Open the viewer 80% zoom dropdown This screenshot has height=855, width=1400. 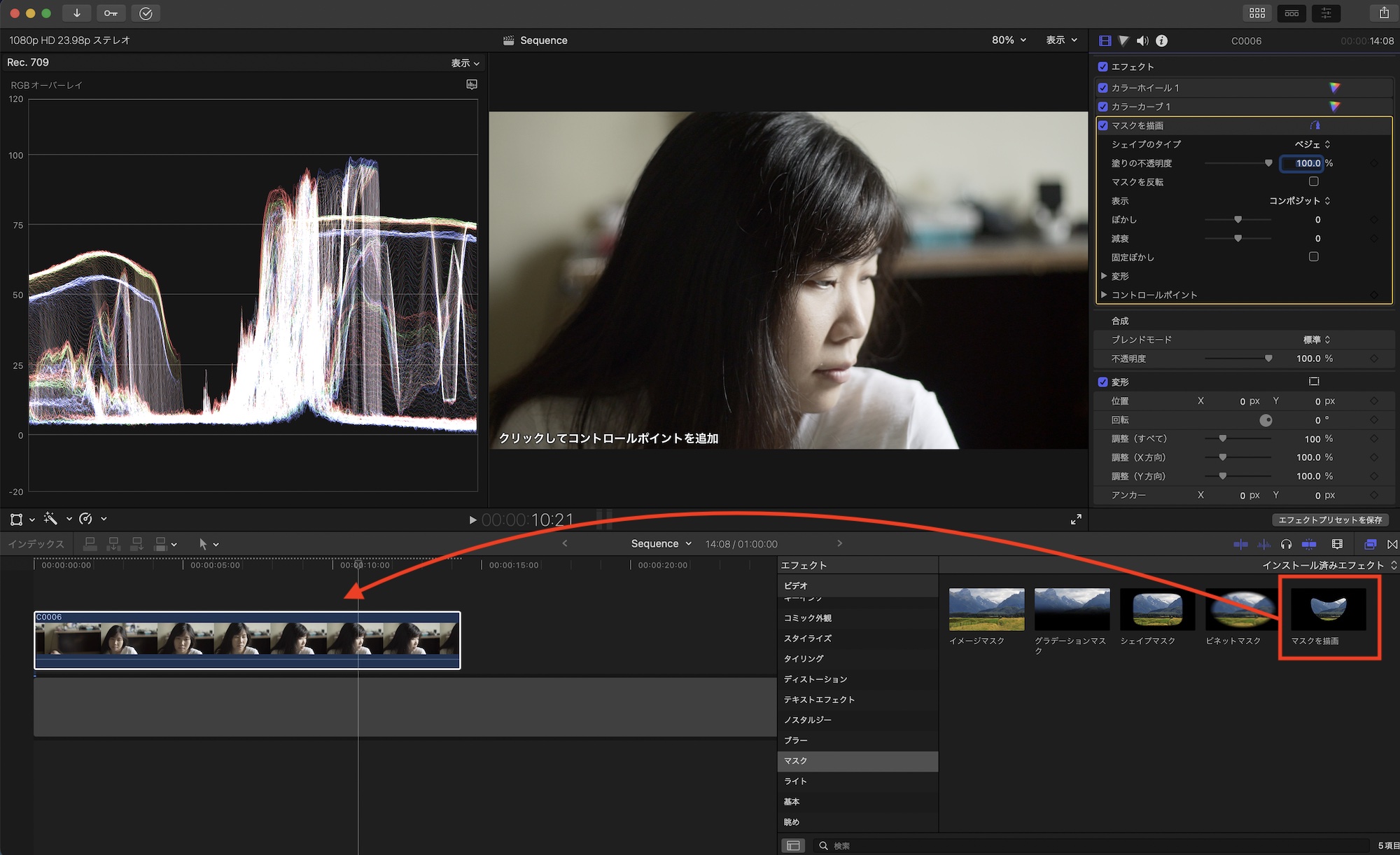(x=1009, y=40)
